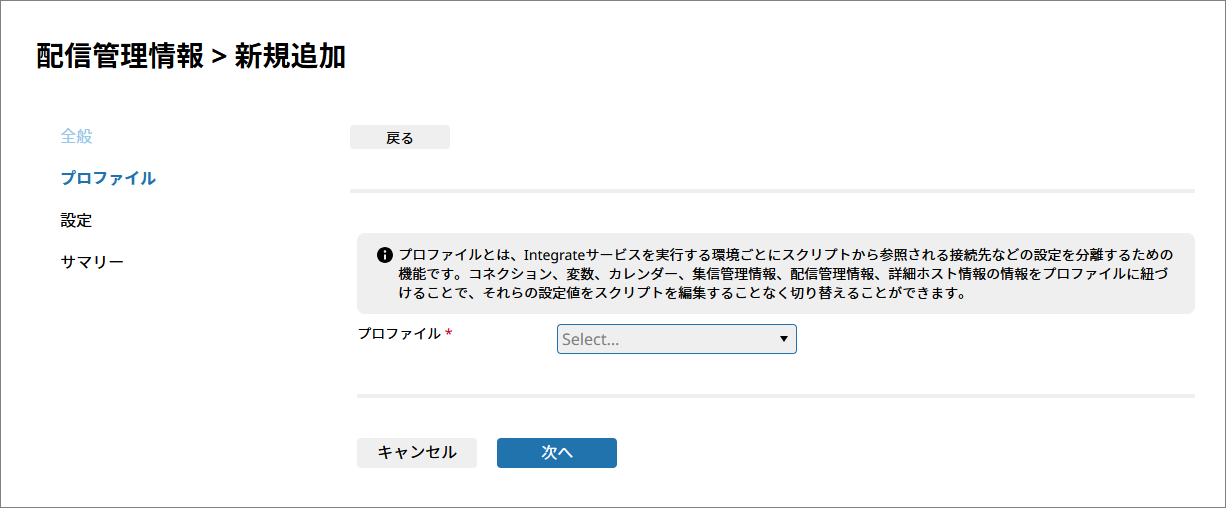The height and width of the screenshot is (508, 1226).
Task: Click the word Integrate in the info message
Action: pyautogui.click(x=555, y=255)
